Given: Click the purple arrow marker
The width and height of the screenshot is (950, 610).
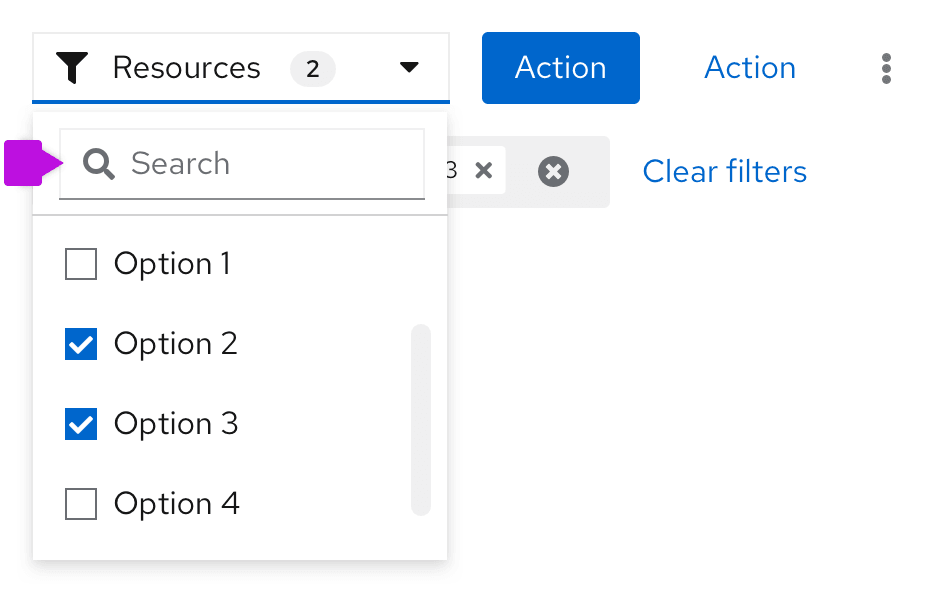Looking at the screenshot, I should coord(27,163).
